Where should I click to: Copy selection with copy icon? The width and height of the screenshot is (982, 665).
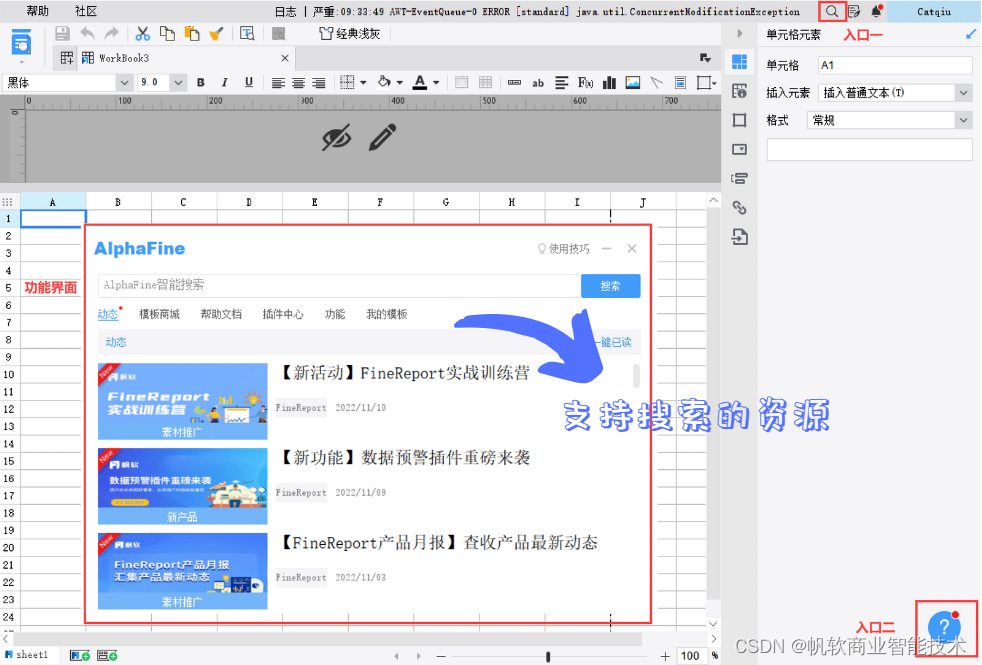pos(167,34)
